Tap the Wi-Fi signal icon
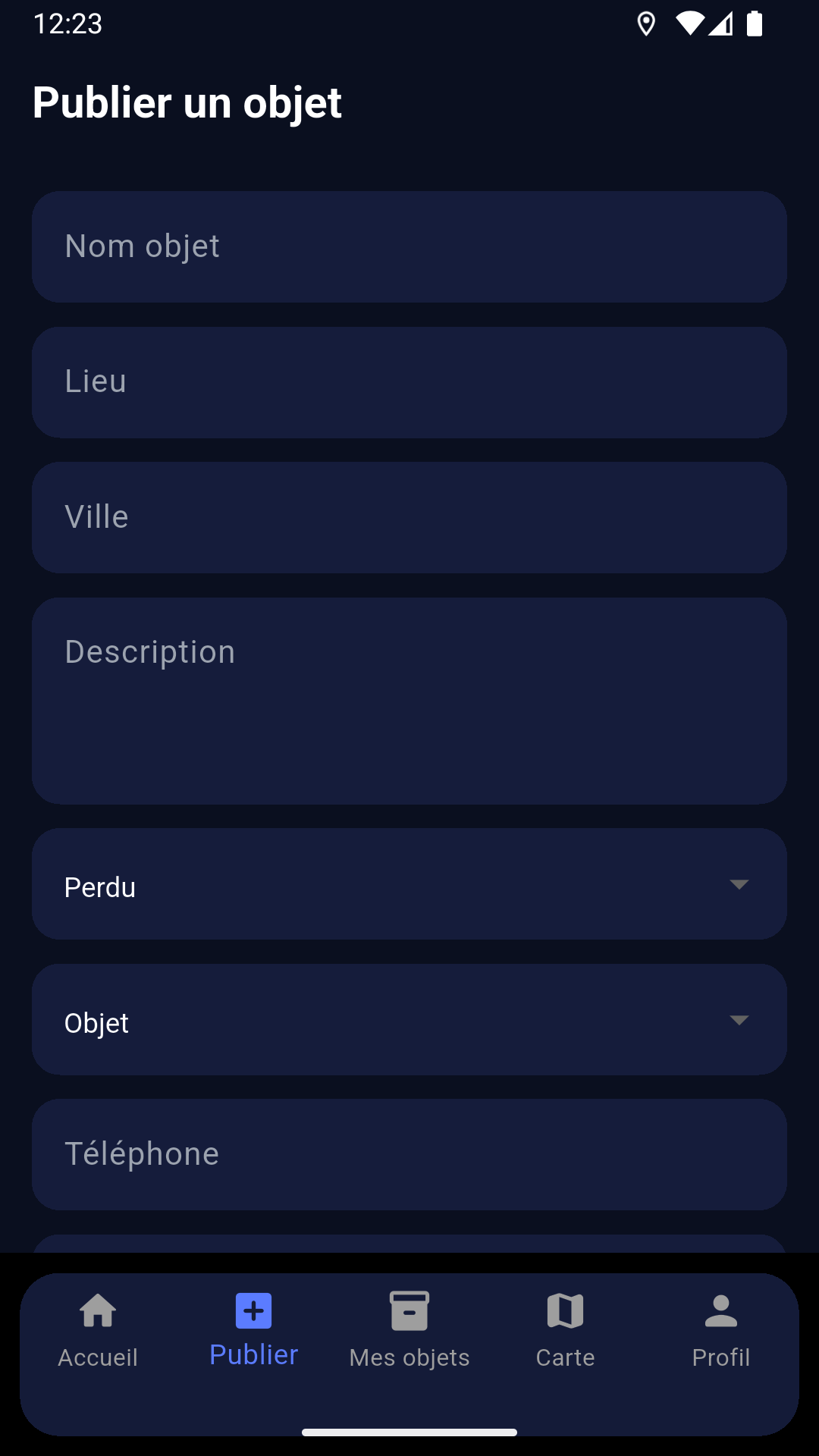 [689, 24]
